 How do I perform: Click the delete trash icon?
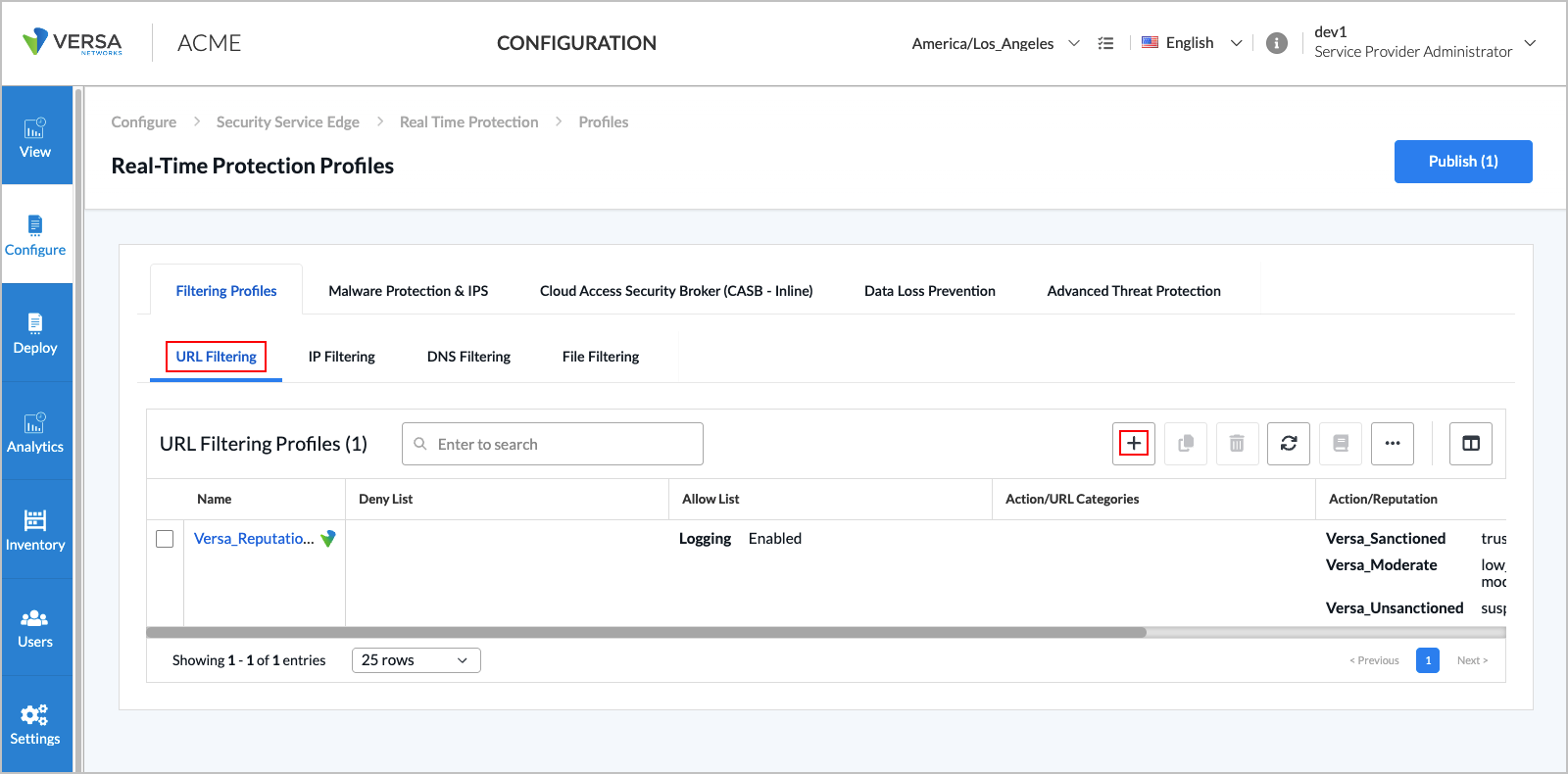[x=1237, y=444]
